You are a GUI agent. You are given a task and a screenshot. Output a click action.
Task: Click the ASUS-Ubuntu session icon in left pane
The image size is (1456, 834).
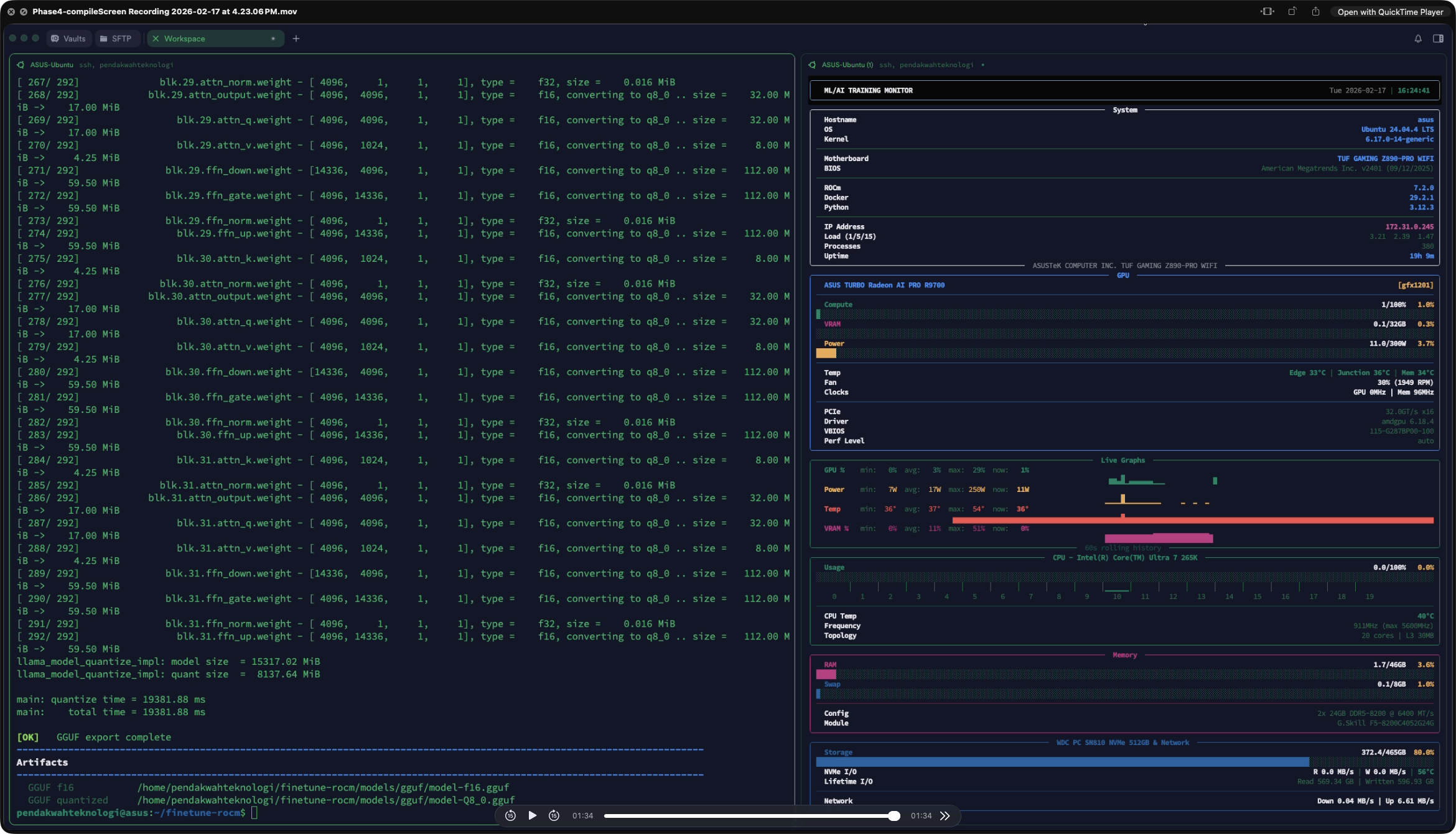coord(21,65)
